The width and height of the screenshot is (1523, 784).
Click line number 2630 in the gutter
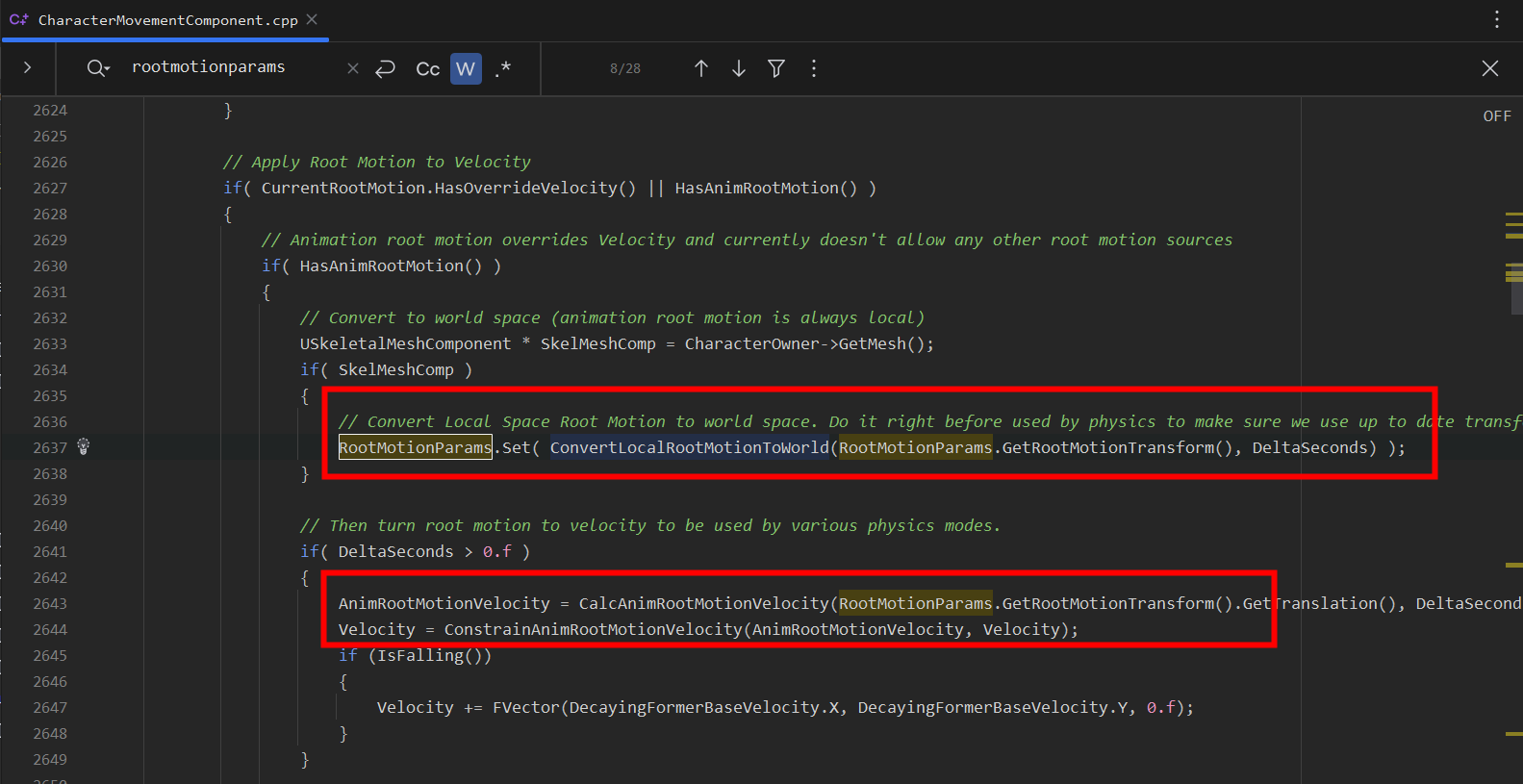tap(50, 266)
